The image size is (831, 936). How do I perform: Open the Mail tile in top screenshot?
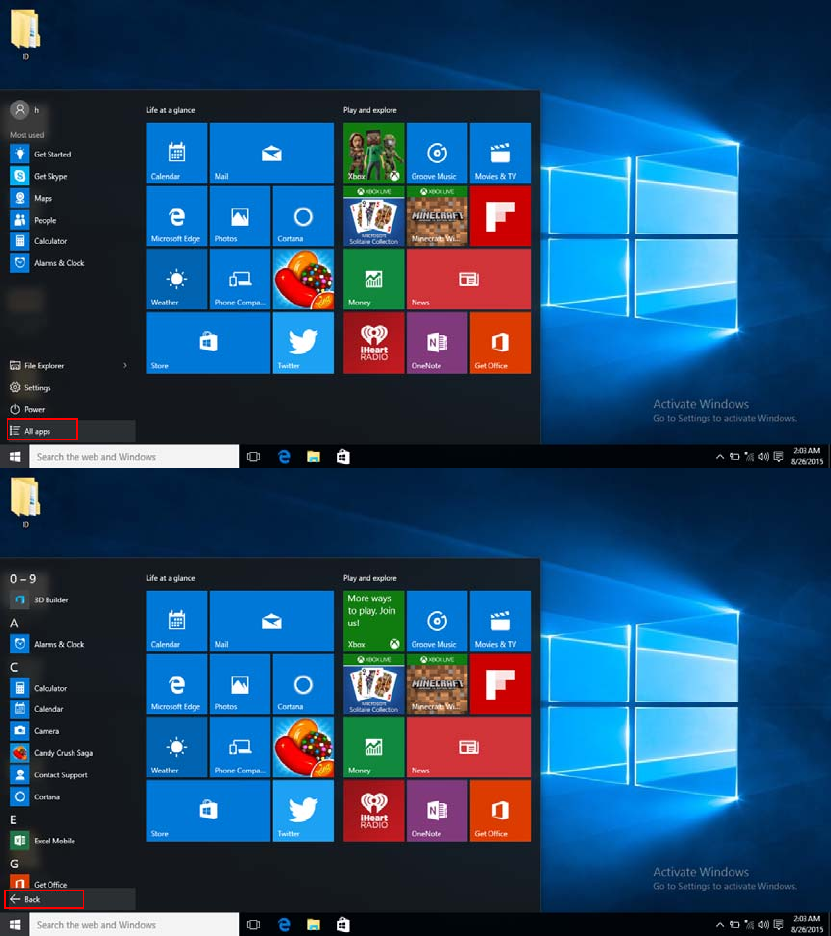point(272,153)
